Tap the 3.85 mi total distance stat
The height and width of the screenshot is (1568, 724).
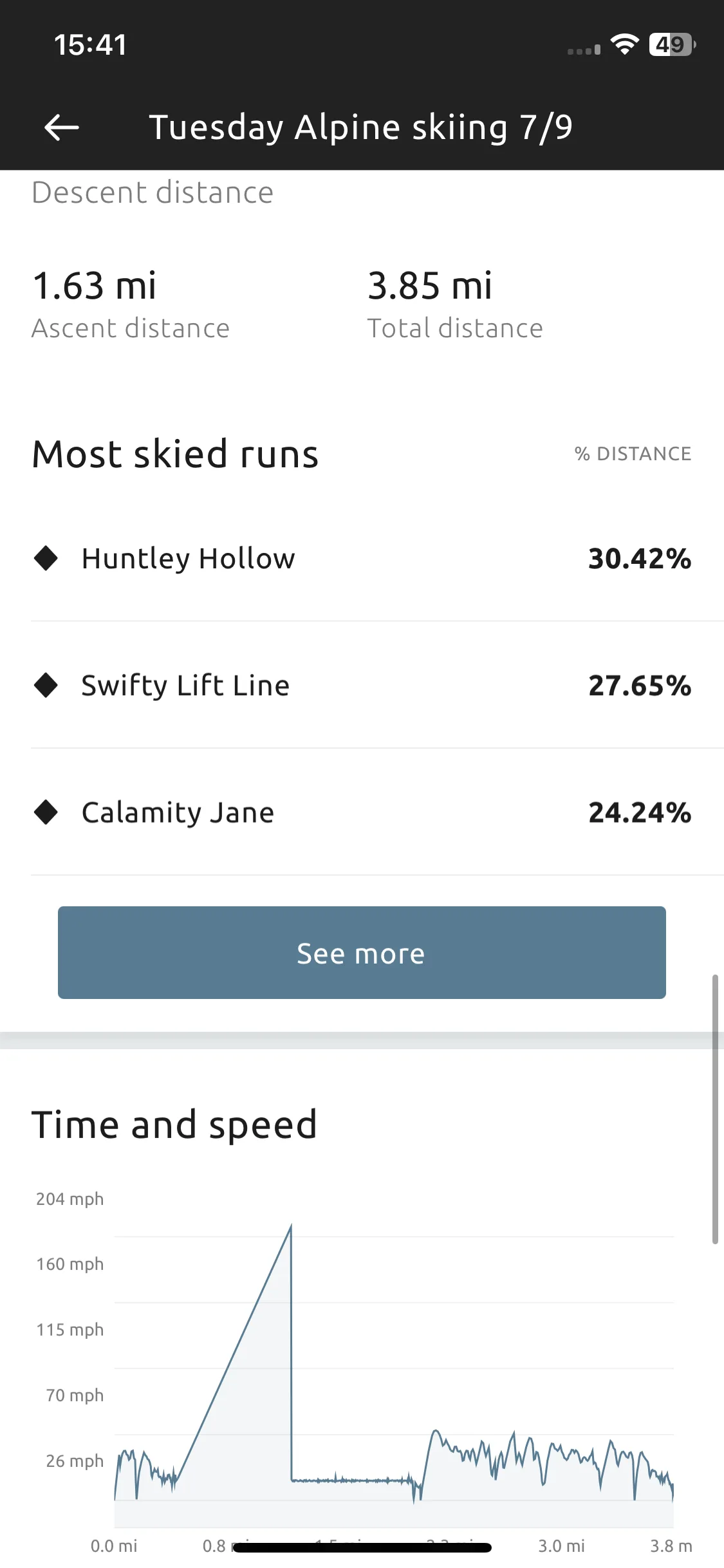(455, 303)
